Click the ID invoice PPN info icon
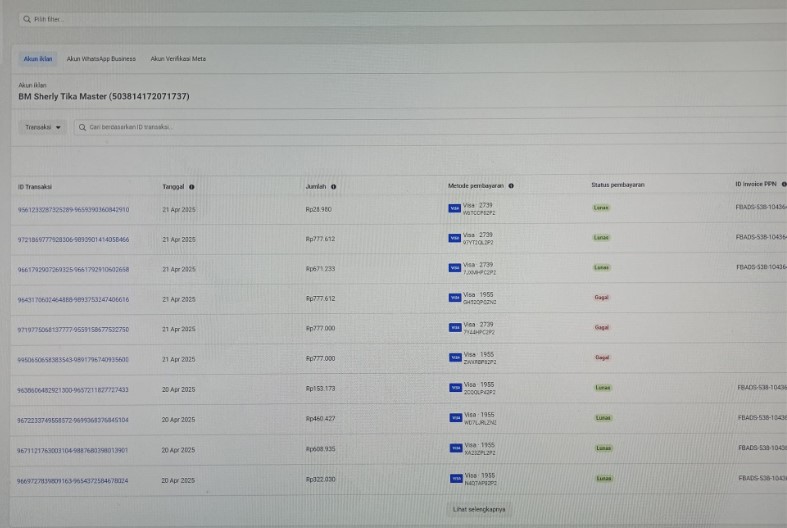 [783, 185]
